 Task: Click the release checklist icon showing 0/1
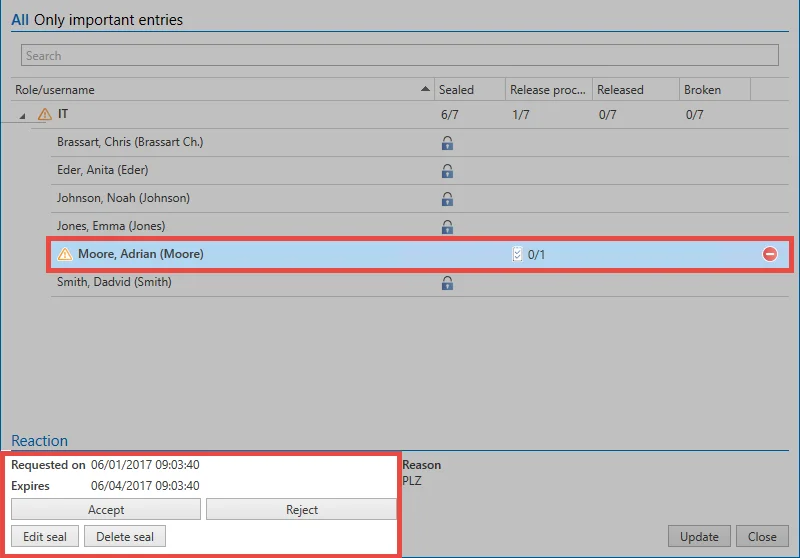[517, 254]
